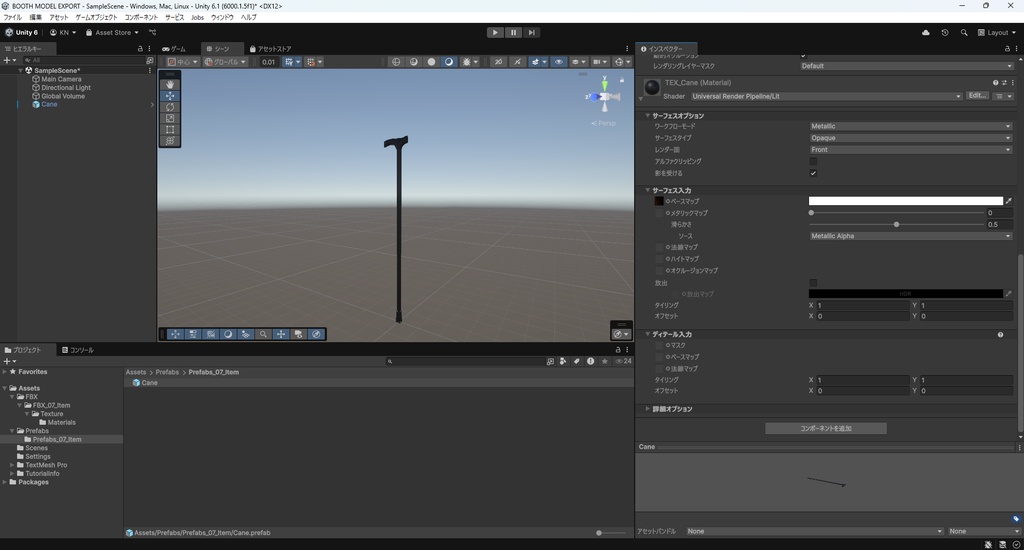Open the グローバル rotation dropdown
The width and height of the screenshot is (1024, 550).
pyautogui.click(x=225, y=62)
